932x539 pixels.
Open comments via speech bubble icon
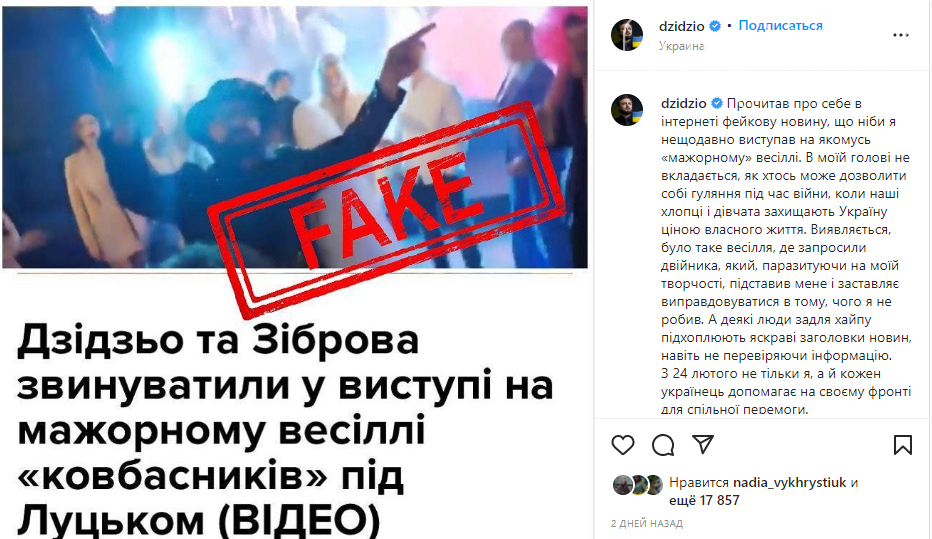pyautogui.click(x=663, y=445)
